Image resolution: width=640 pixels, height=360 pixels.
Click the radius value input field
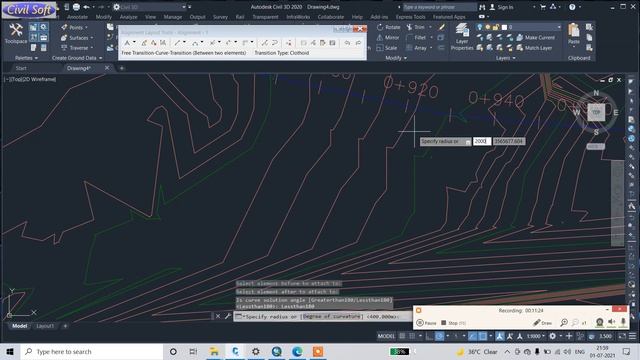[x=482, y=141]
